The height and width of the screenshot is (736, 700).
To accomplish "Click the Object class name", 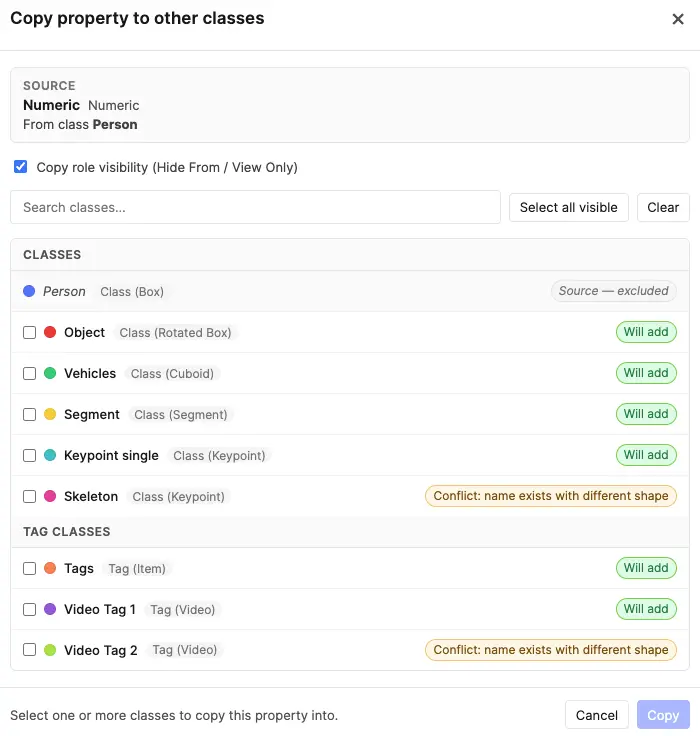I will [85, 332].
